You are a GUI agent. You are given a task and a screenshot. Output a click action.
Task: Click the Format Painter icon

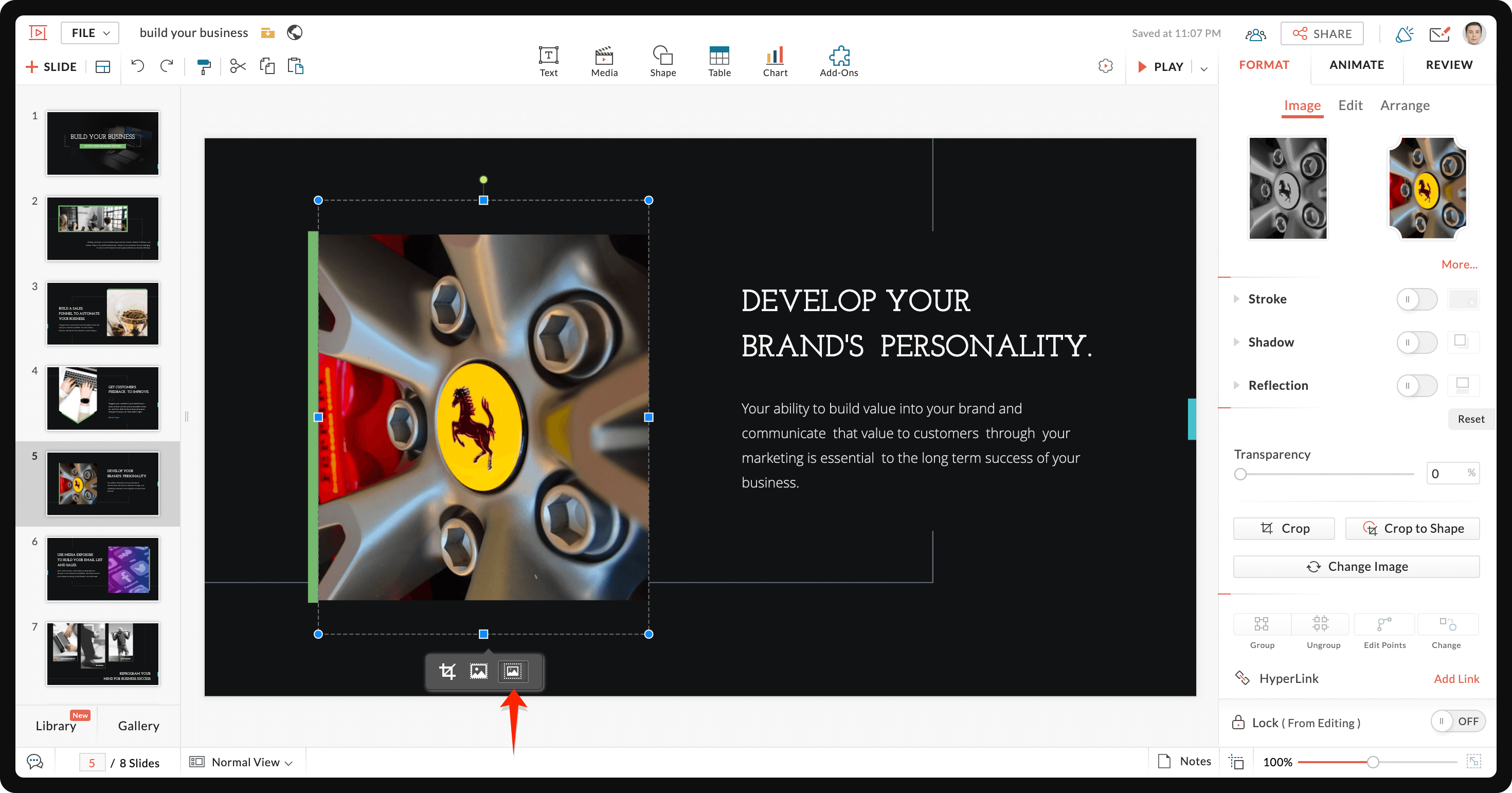click(x=204, y=66)
